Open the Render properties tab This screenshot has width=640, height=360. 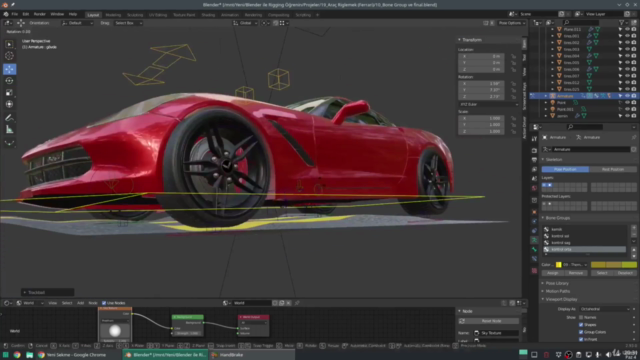(534, 150)
